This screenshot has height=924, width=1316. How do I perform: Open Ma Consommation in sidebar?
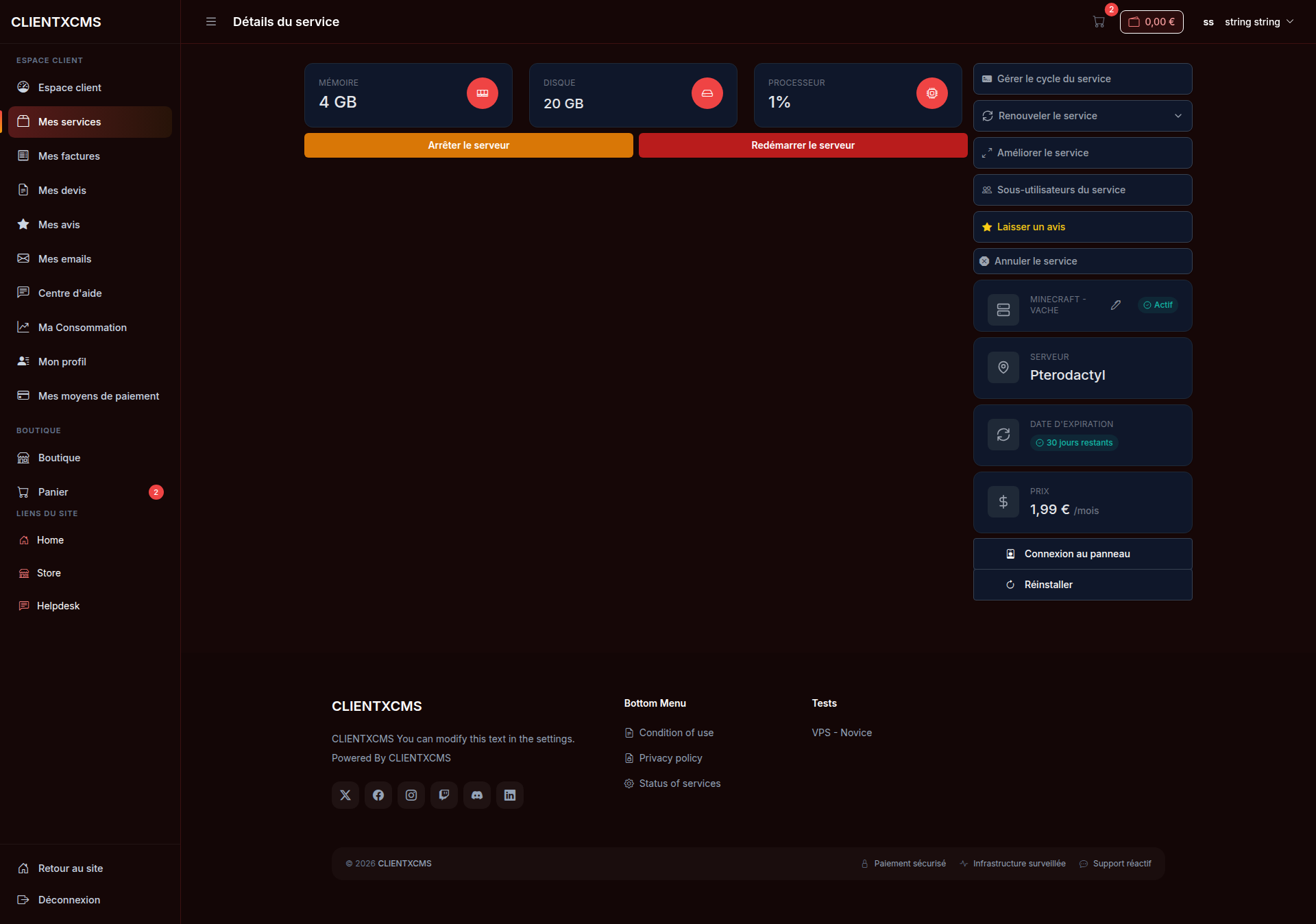[90, 328]
